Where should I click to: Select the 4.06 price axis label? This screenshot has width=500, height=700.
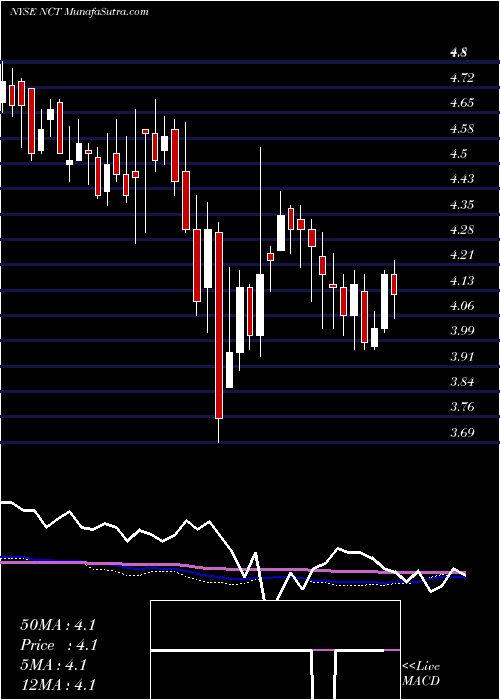click(x=462, y=306)
